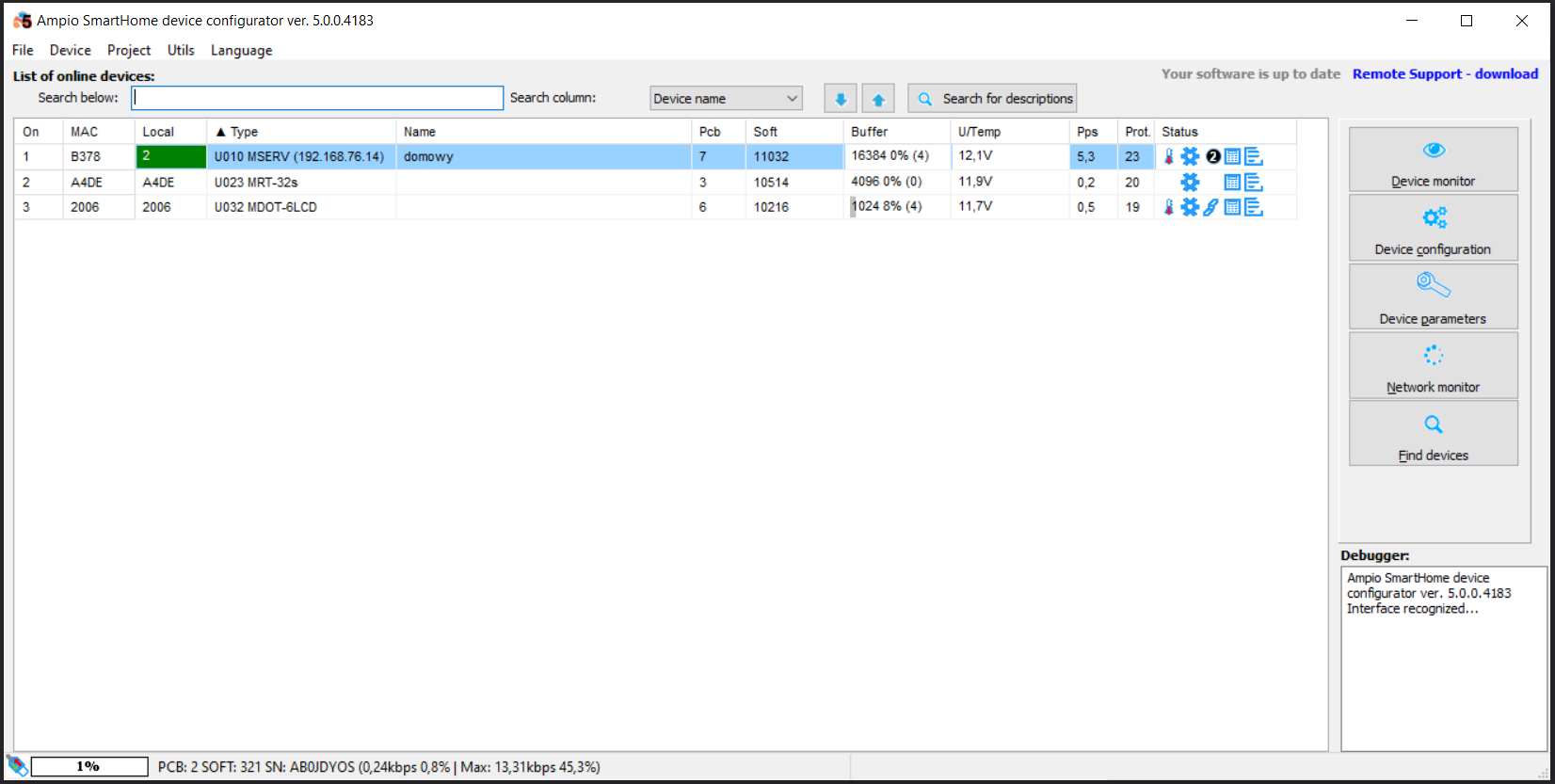Click 'Your software is up to date' label
This screenshot has width=1555, height=784.
tap(1251, 74)
